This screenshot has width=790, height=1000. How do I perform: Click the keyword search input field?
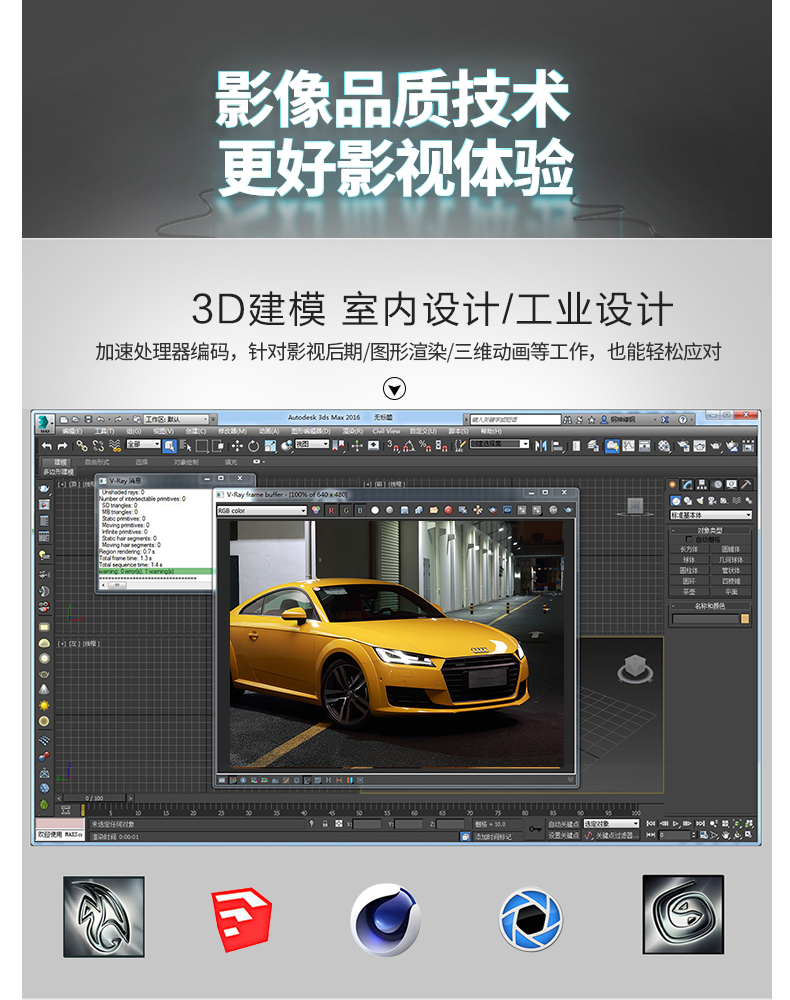point(516,420)
